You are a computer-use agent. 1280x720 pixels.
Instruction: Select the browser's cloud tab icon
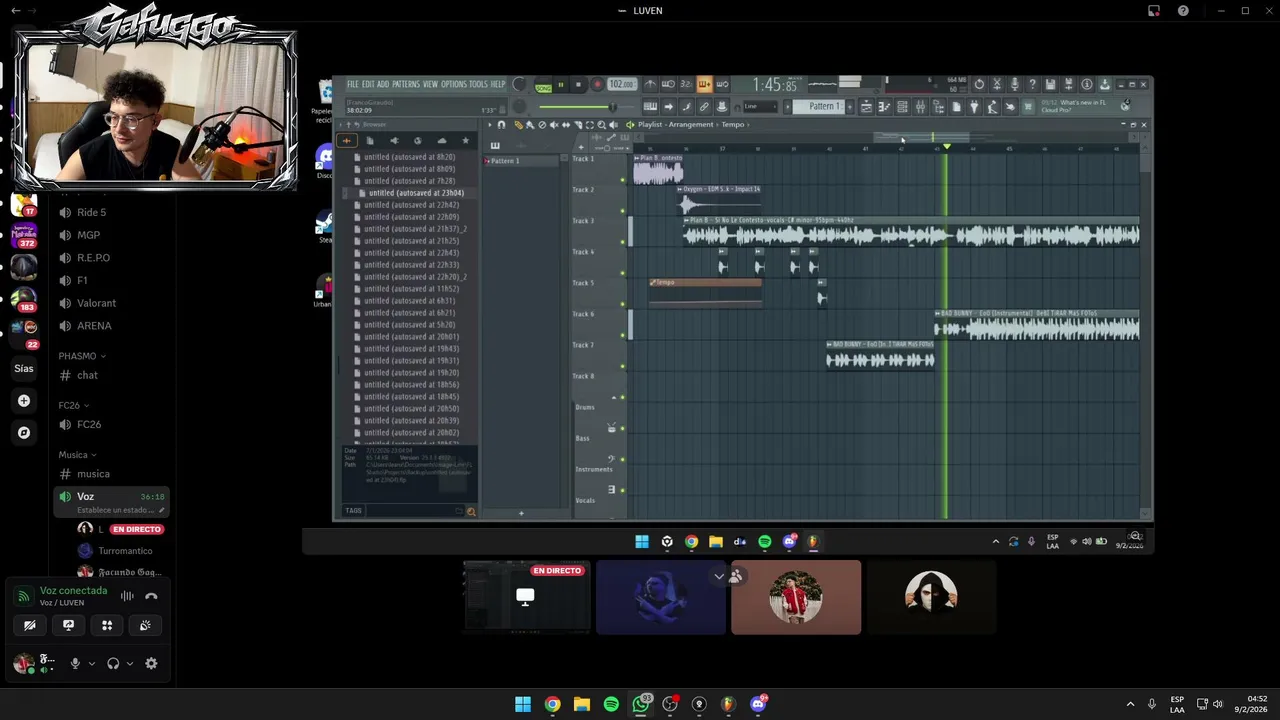tap(442, 141)
